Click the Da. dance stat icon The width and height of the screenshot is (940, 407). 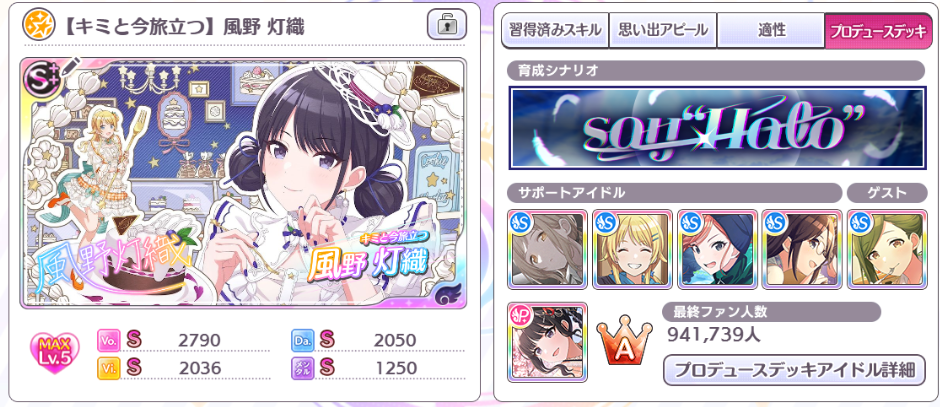tap(301, 340)
